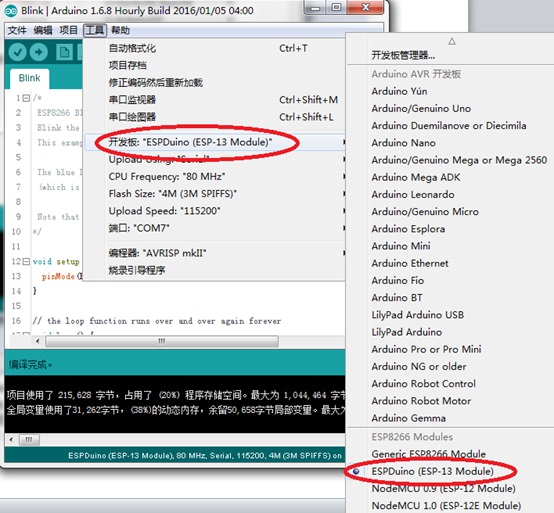Click the 编译完成 status message
Viewport: 554px width, 513px height.
(30, 364)
